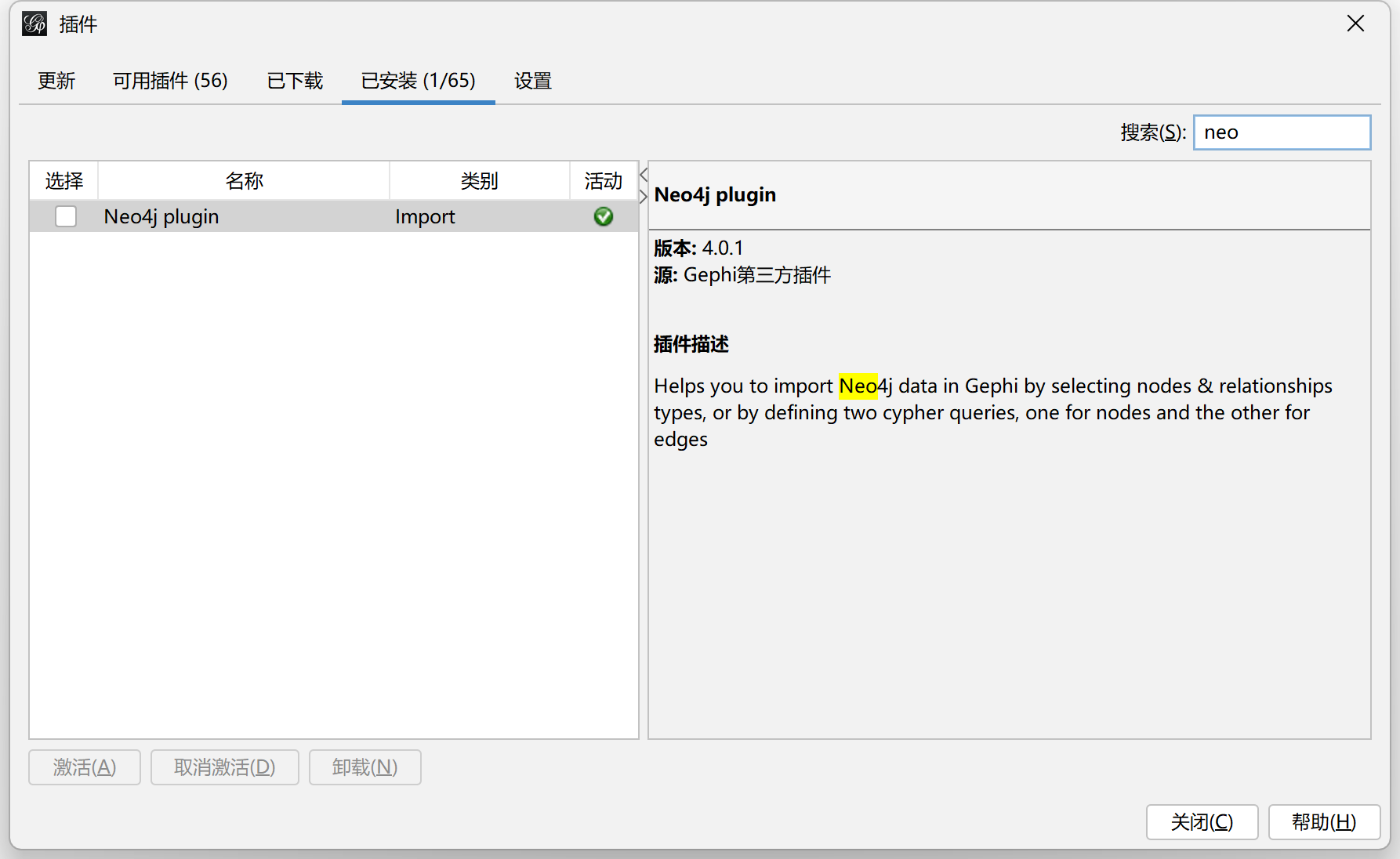The image size is (1400, 859).
Task: Sort by the 名称 column header
Action: [x=244, y=181]
